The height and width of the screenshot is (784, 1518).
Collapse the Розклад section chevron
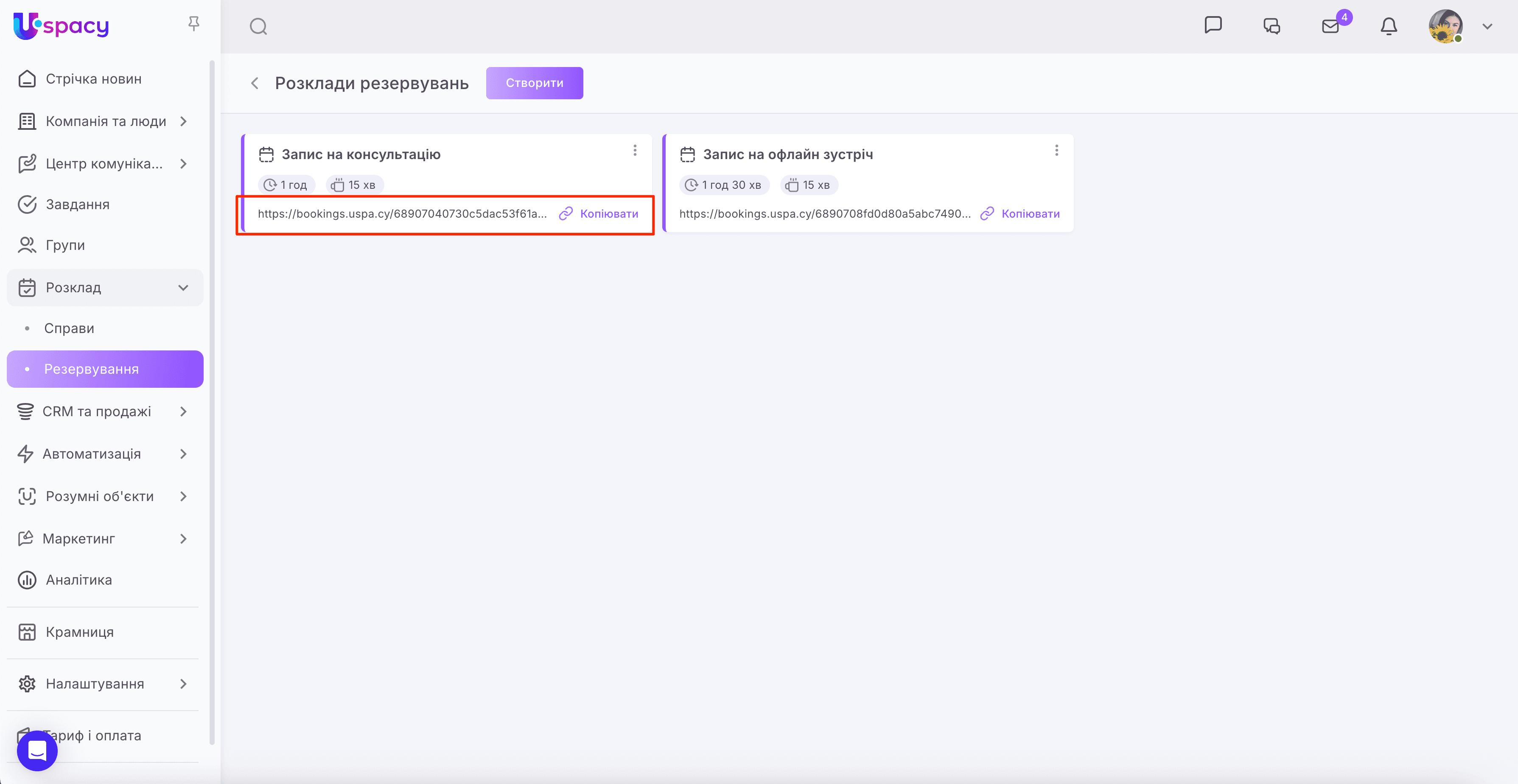[183, 288]
